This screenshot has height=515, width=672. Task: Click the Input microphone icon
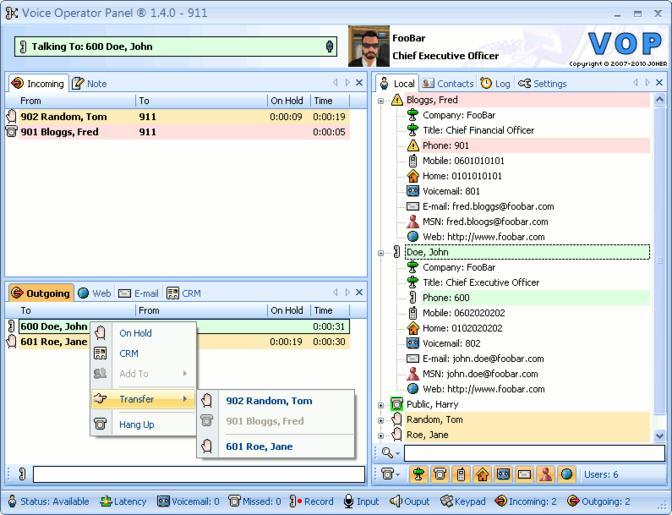pos(349,501)
